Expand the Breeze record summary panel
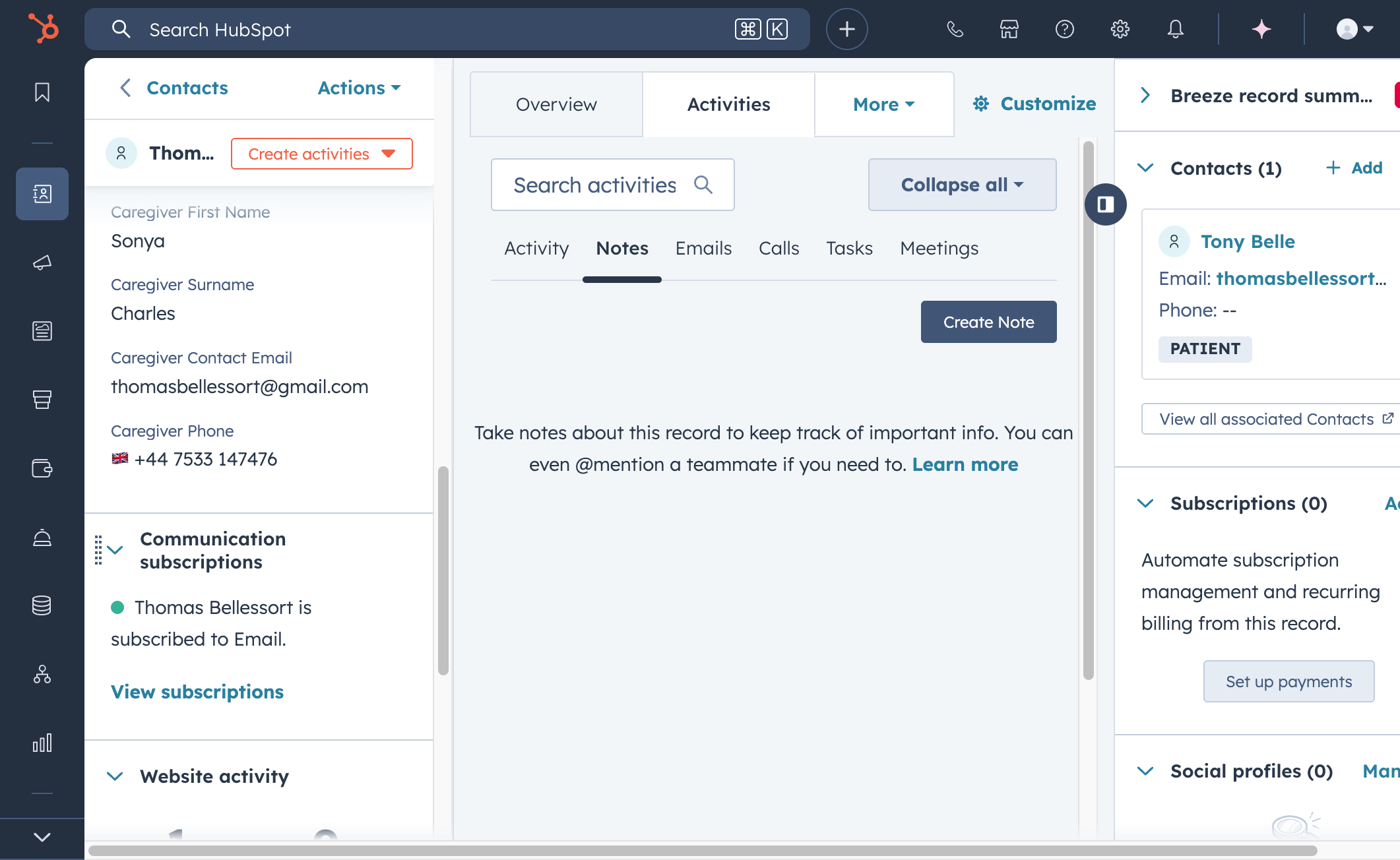The width and height of the screenshot is (1400, 860). [x=1146, y=96]
